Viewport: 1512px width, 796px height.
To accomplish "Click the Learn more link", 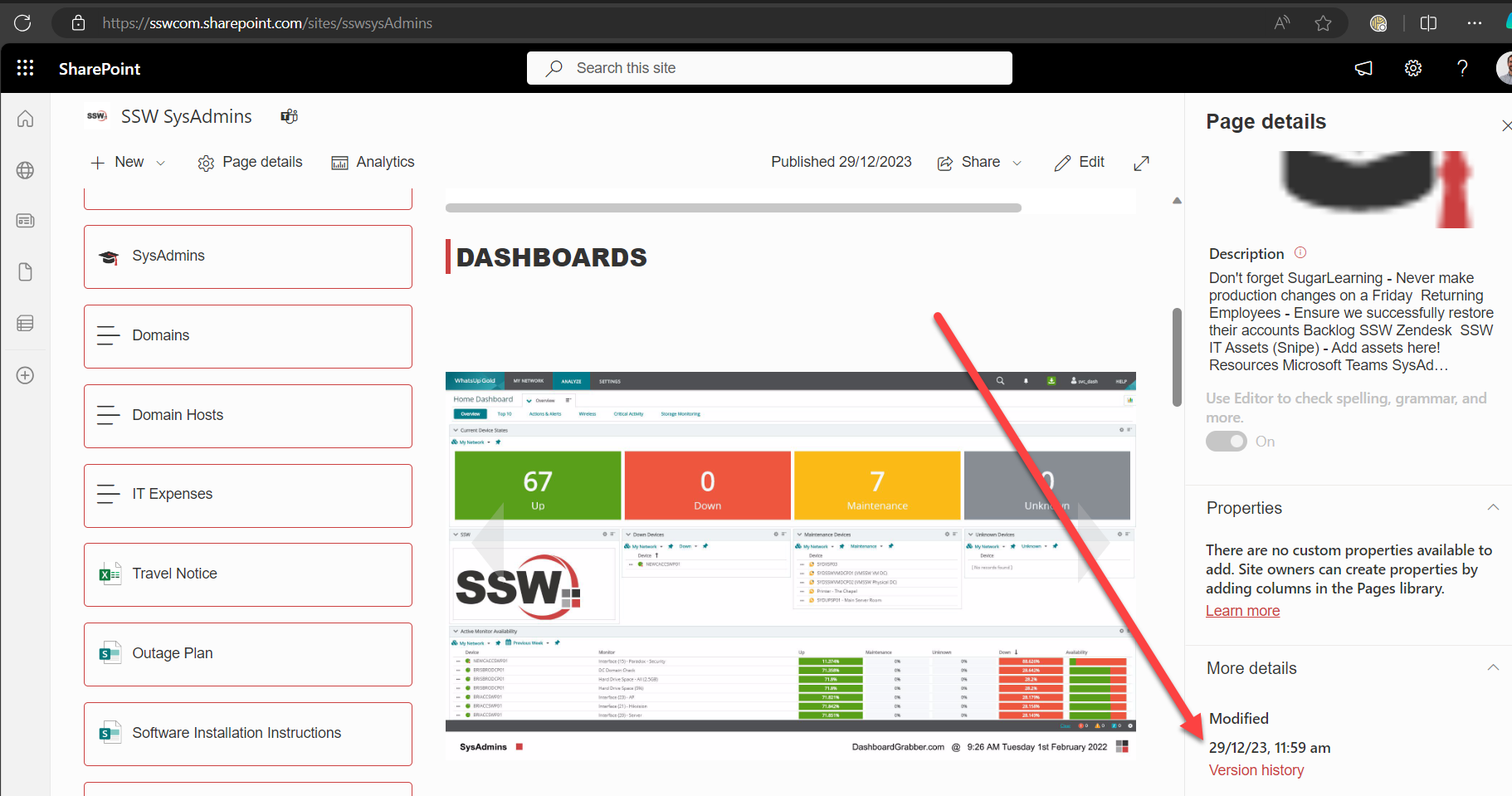I will click(x=1242, y=611).
